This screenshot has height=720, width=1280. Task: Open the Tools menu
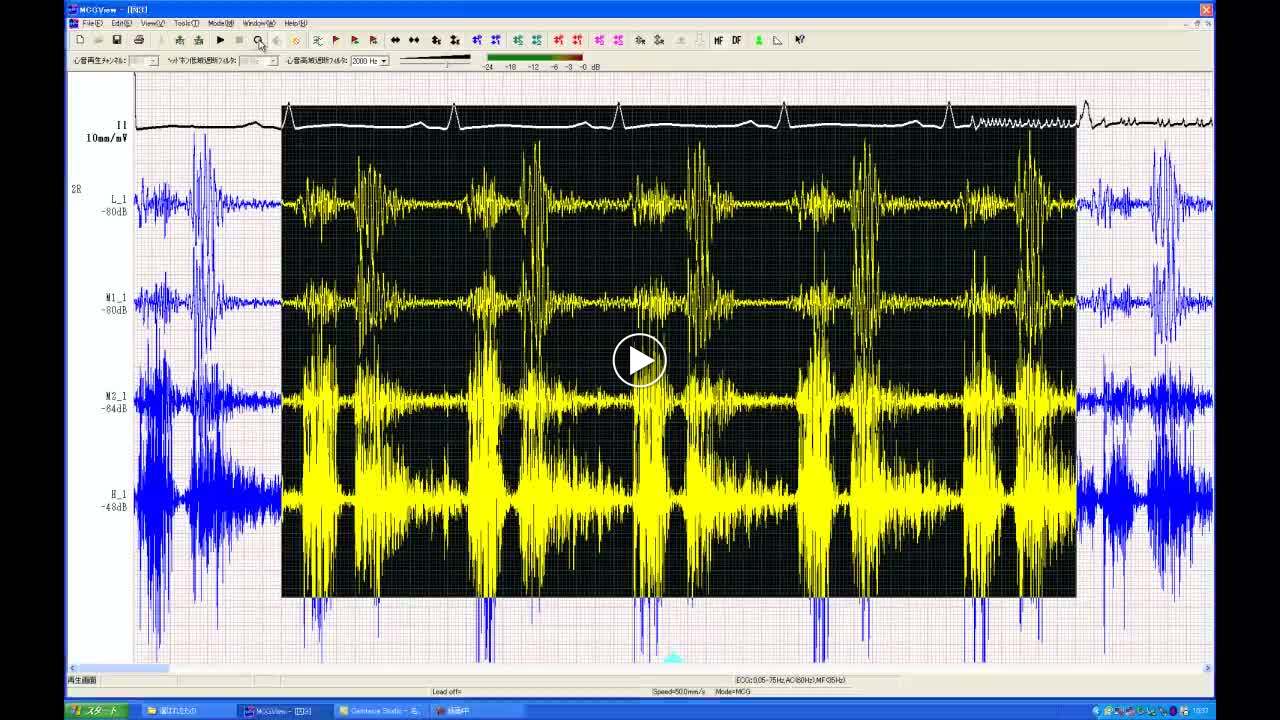pos(185,23)
